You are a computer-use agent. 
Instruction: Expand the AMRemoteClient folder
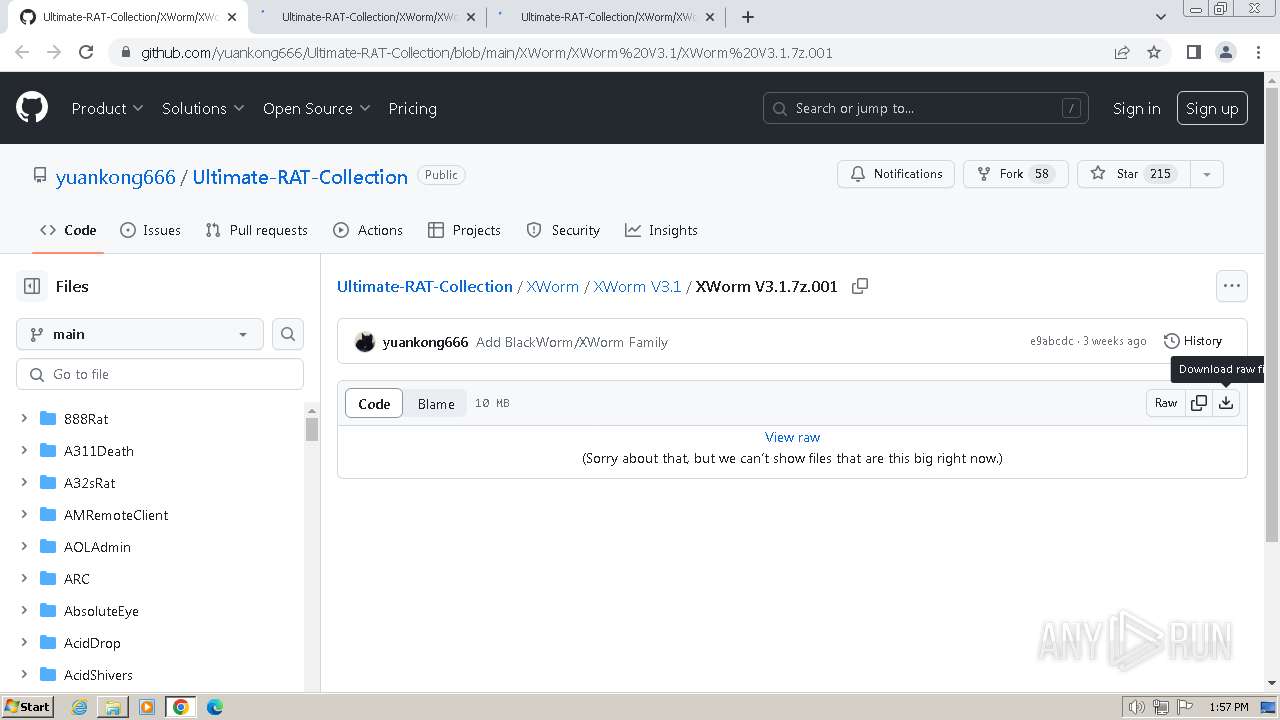tap(24, 515)
